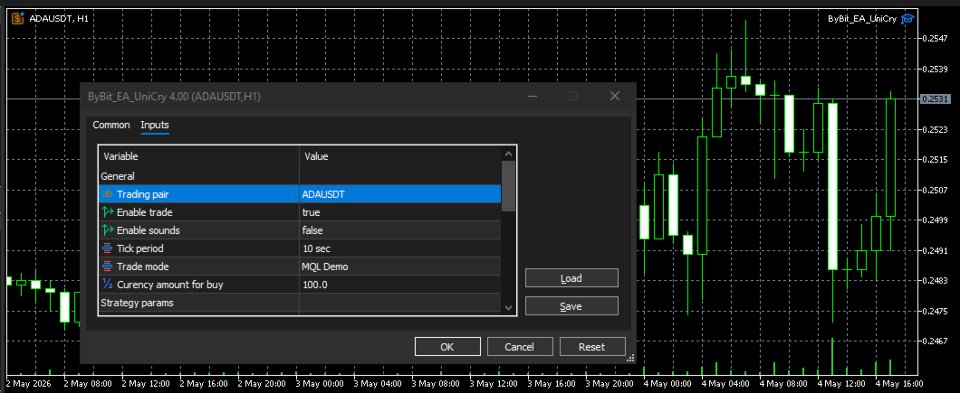Select the Trade mode row label
This screenshot has height=393, width=960.
coord(143,266)
